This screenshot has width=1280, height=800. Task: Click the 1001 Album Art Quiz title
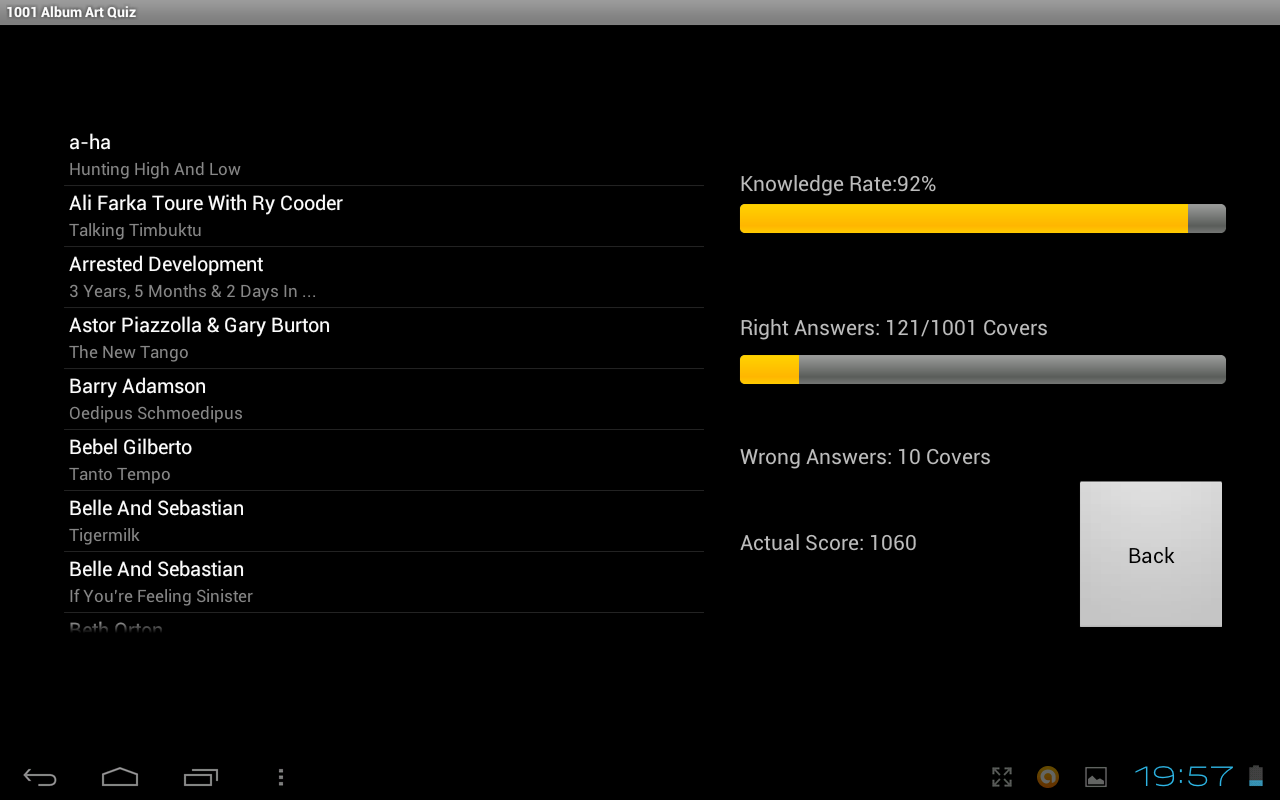point(71,12)
